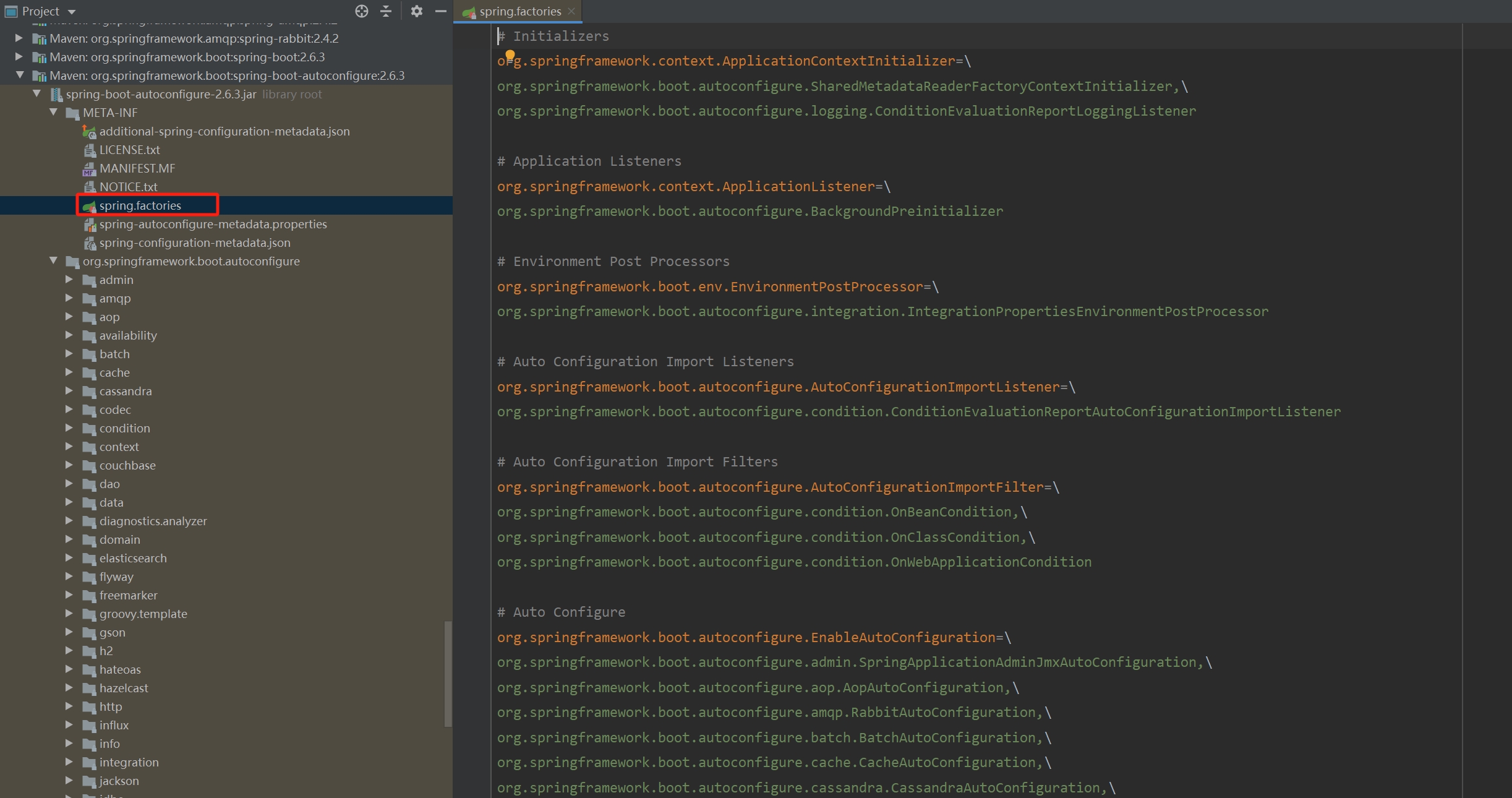This screenshot has width=1512, height=798.
Task: Click the Project panel window icon
Action: [11, 11]
